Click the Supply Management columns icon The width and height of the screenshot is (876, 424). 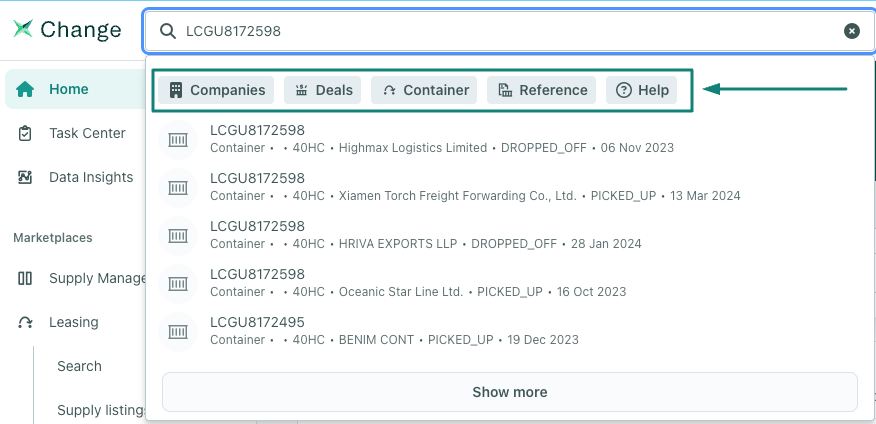coord(26,278)
